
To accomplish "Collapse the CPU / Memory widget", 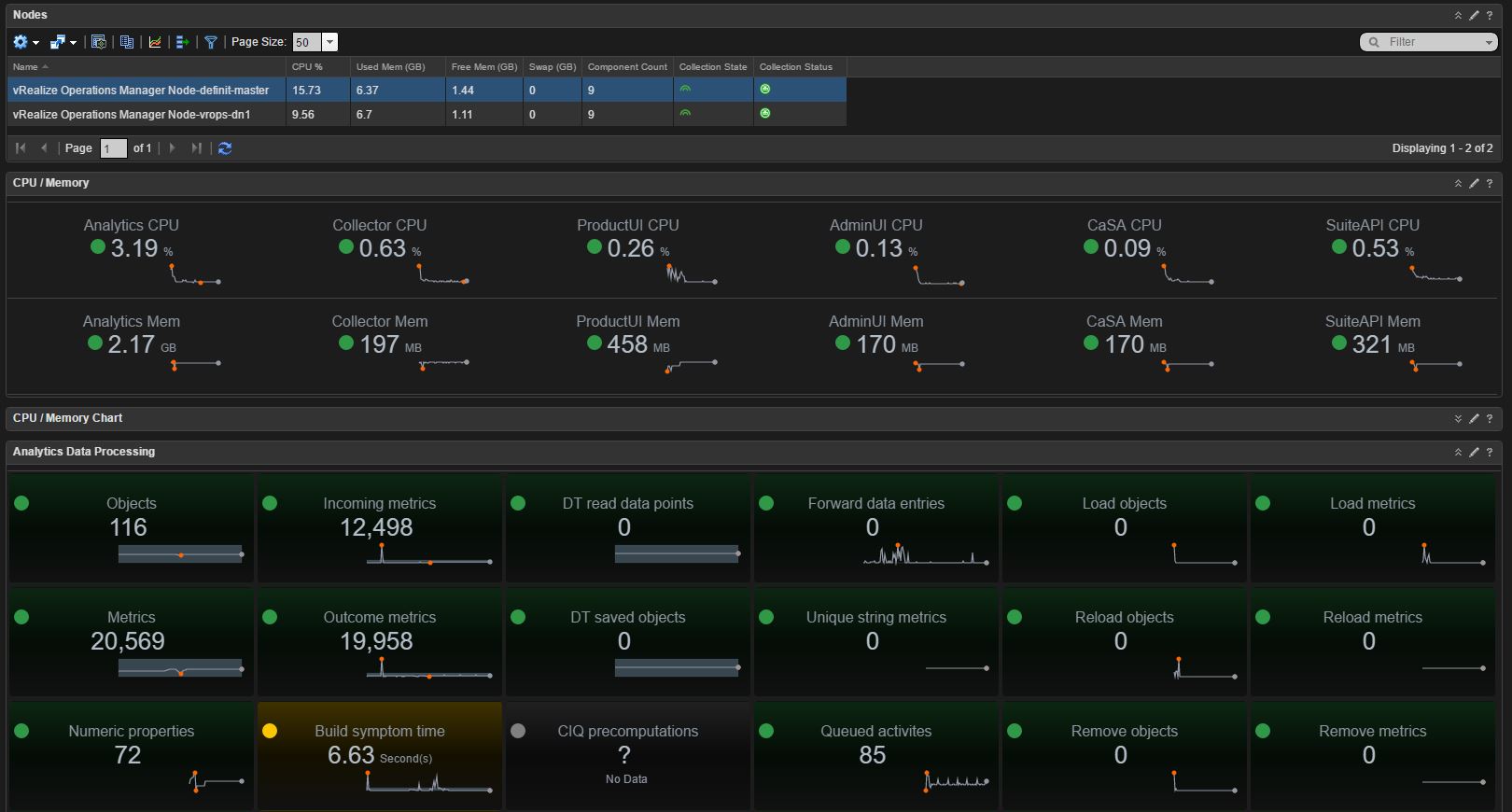I will click(1458, 183).
